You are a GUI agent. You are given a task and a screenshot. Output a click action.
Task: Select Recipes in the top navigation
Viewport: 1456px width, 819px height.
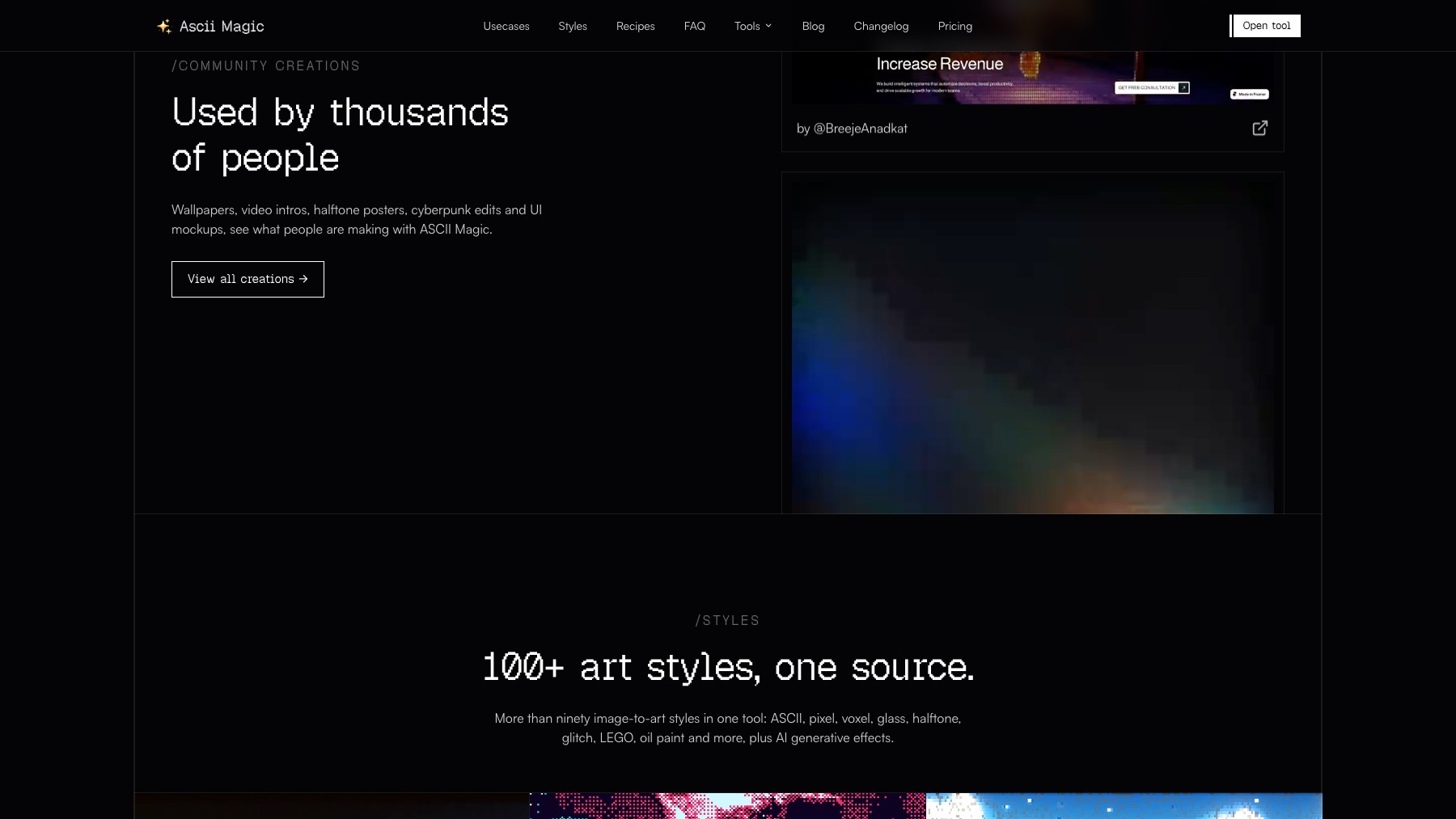click(x=636, y=26)
